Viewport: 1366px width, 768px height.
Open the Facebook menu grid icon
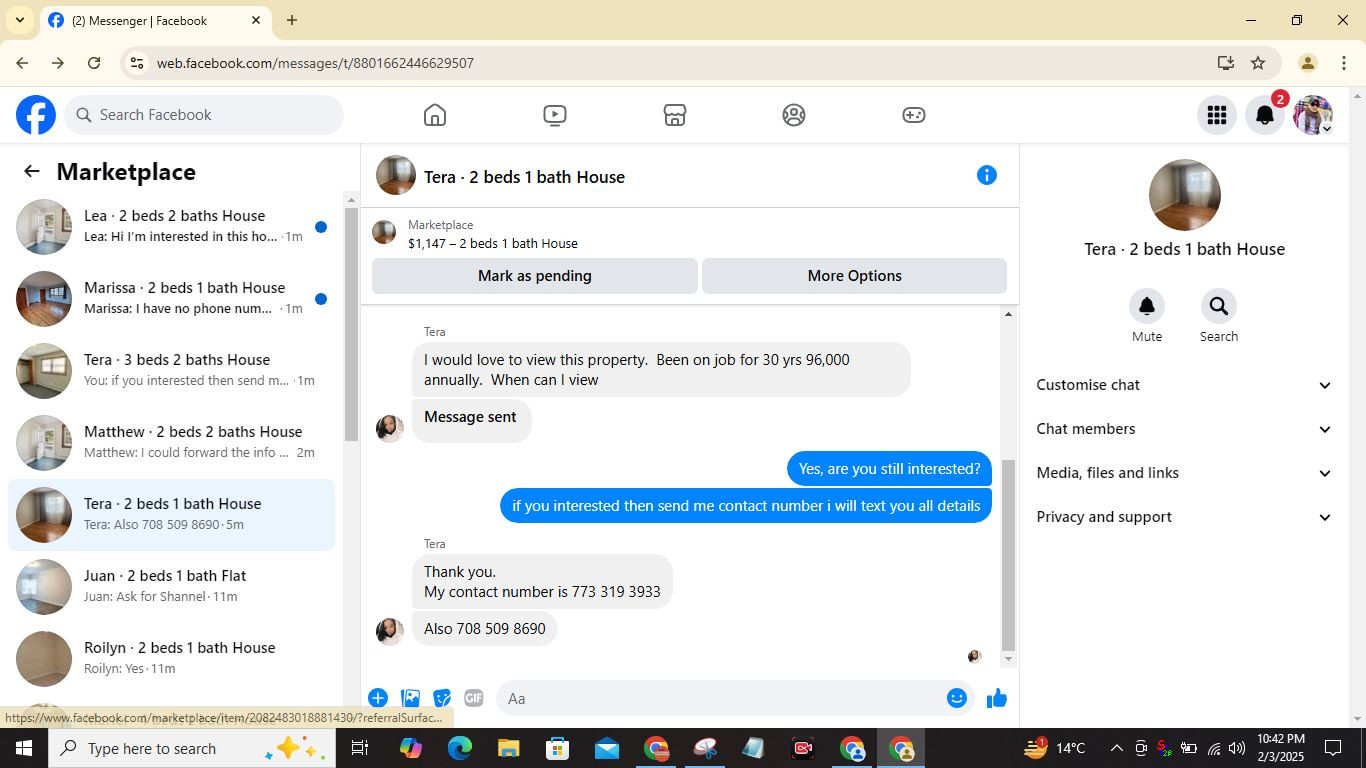pos(1216,115)
